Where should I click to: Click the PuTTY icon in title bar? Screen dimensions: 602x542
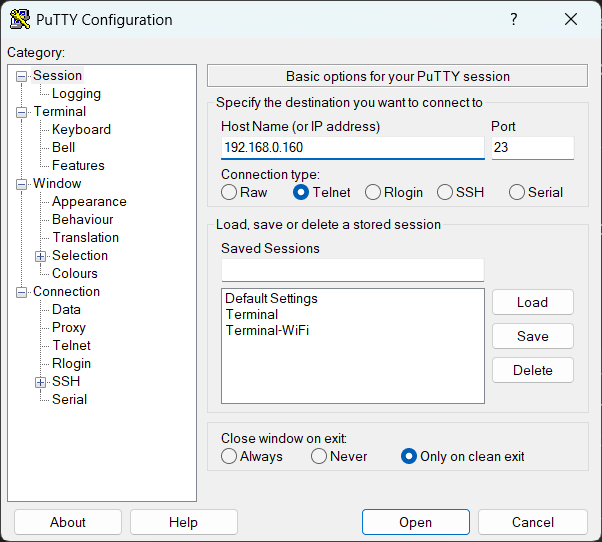[x=20, y=19]
